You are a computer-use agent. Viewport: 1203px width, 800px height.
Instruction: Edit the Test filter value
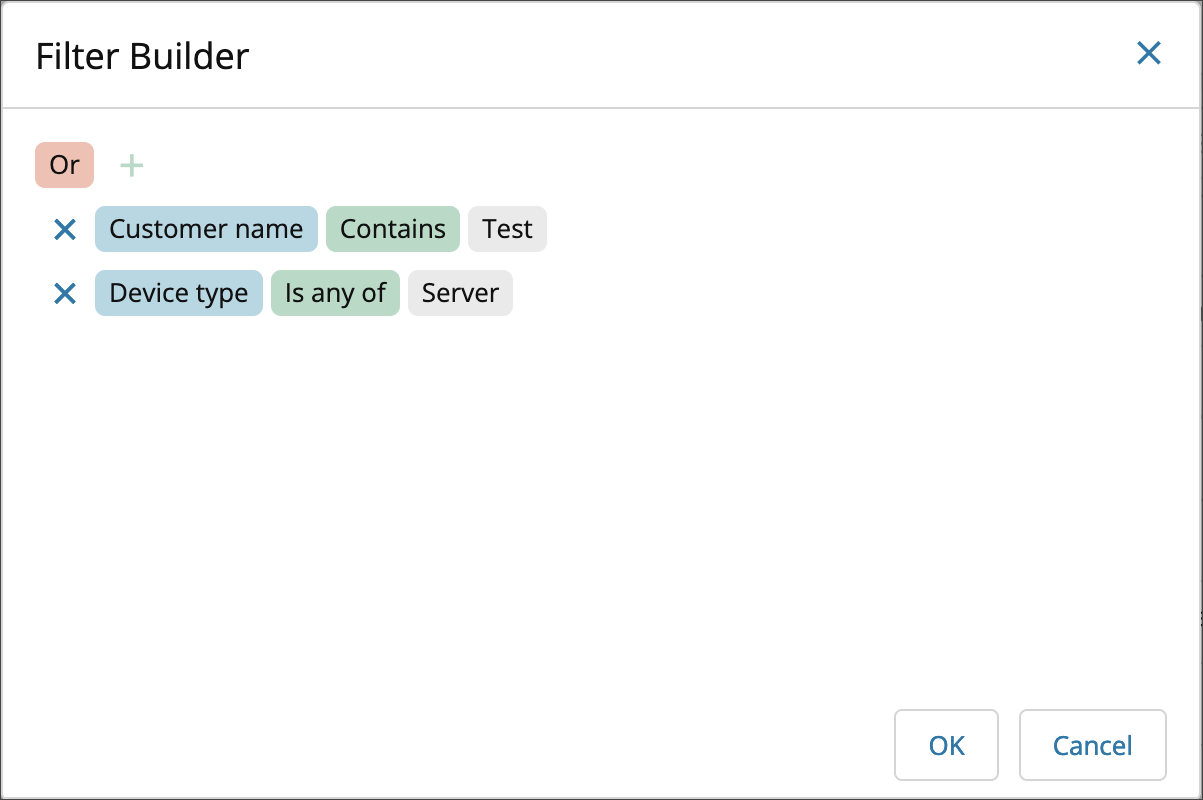(507, 229)
